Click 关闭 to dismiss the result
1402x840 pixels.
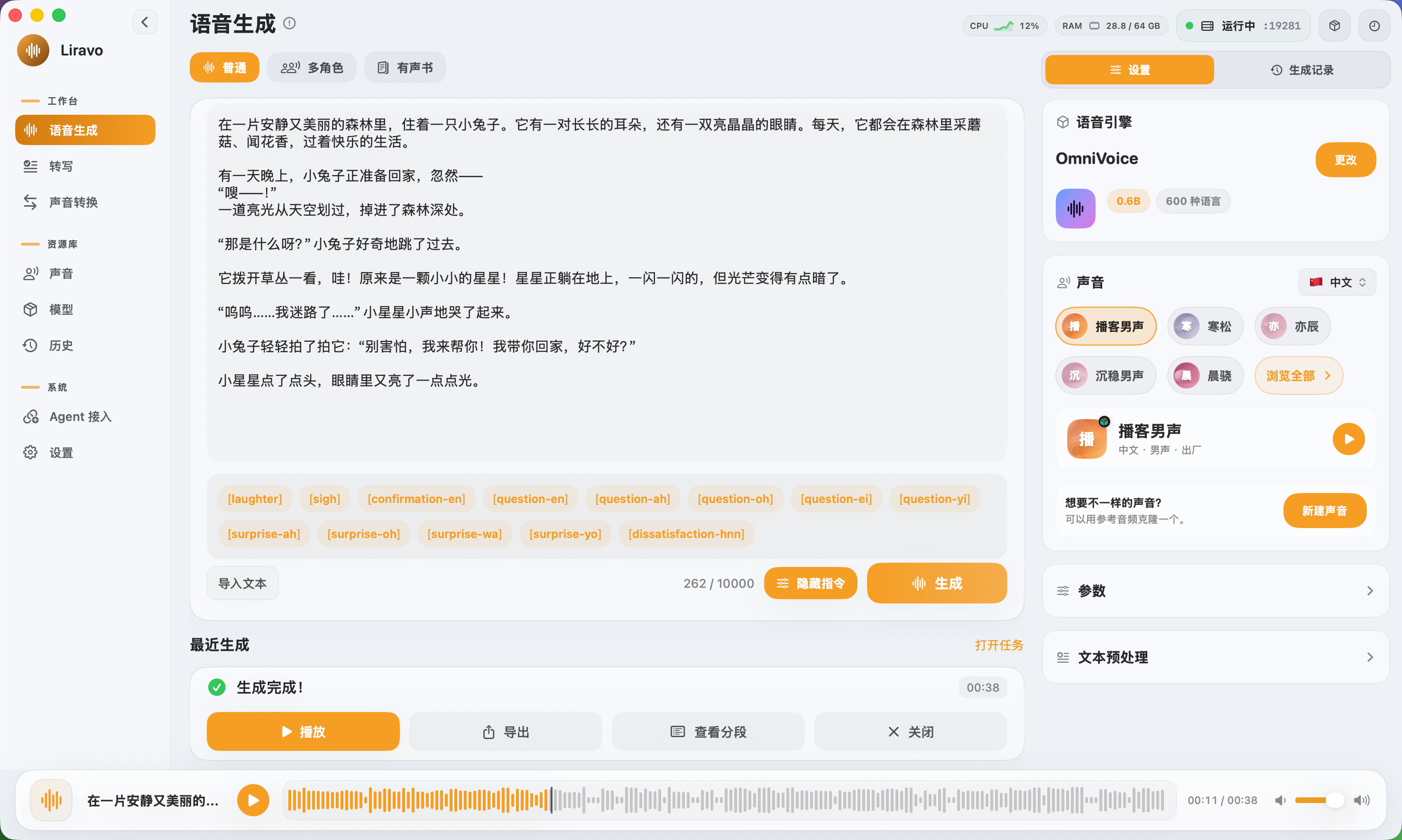911,731
